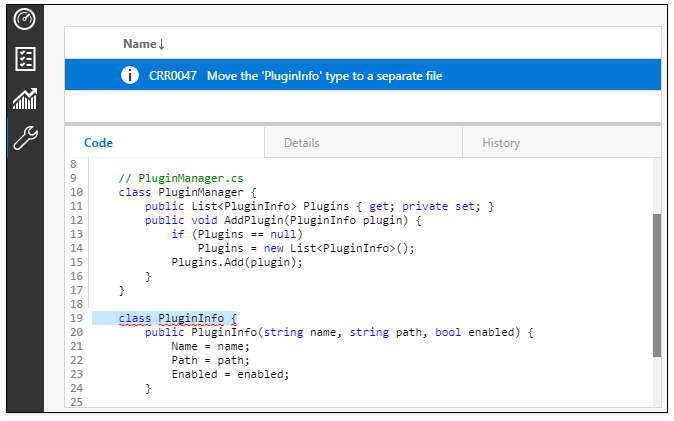Open the checklist icon in sidebar
The height and width of the screenshot is (421, 674).
coord(25,58)
